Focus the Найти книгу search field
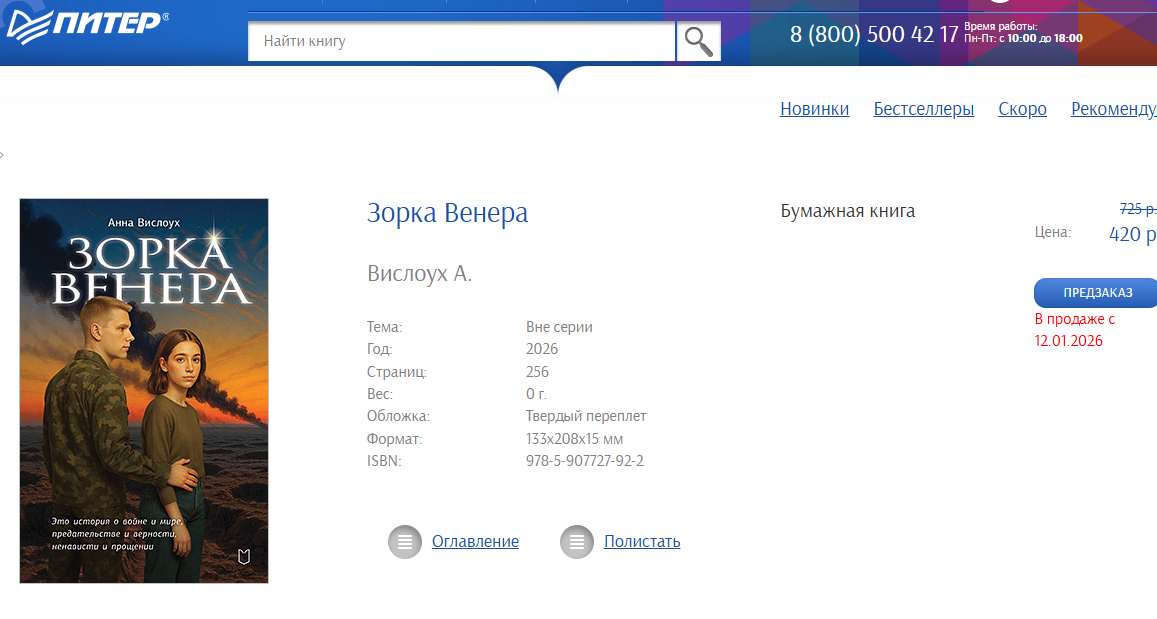 tap(462, 41)
